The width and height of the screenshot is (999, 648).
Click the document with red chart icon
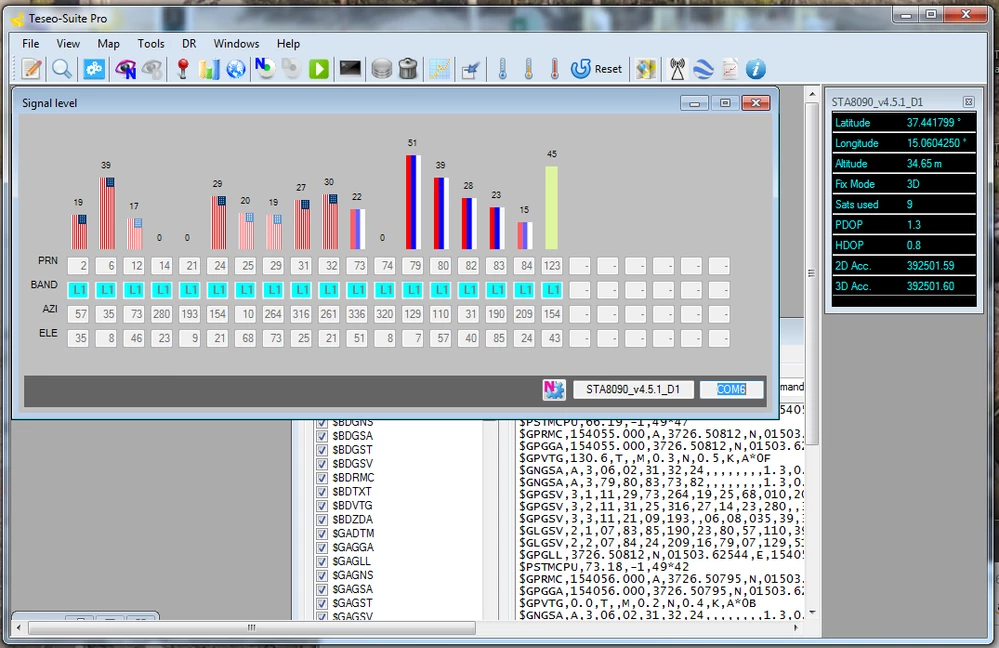[729, 69]
